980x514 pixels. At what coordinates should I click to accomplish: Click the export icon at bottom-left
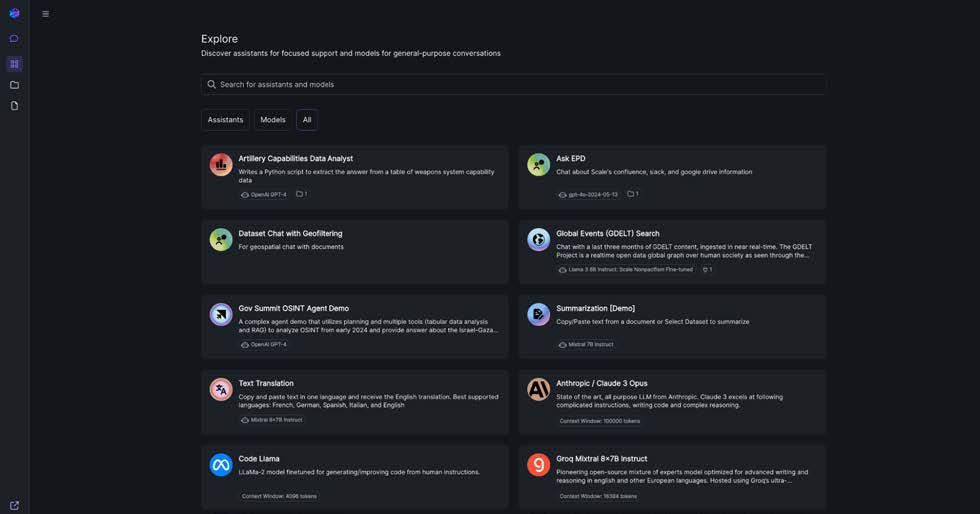click(14, 506)
